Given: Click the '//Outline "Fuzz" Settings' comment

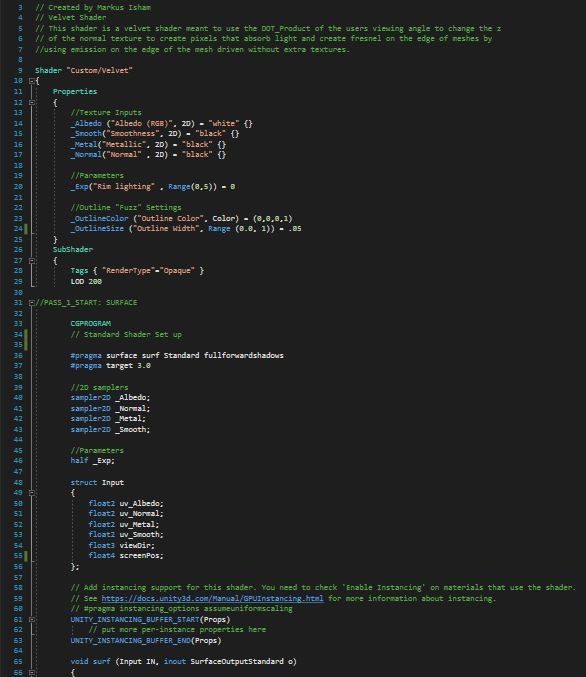Looking at the screenshot, I should coord(126,208).
